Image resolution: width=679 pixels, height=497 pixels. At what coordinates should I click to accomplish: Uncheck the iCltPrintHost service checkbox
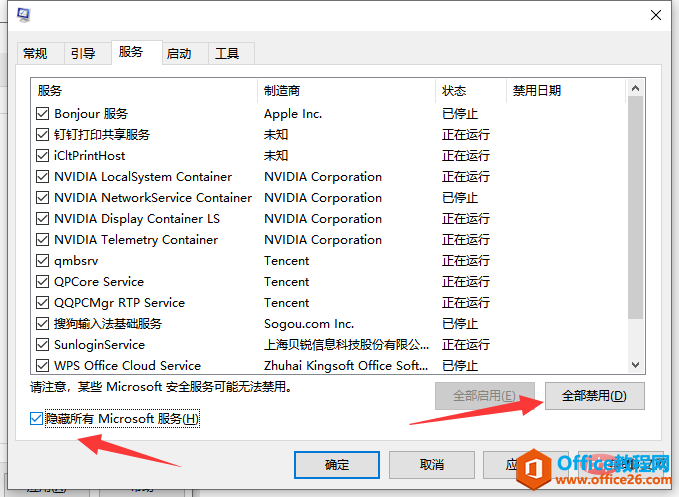pos(42,155)
